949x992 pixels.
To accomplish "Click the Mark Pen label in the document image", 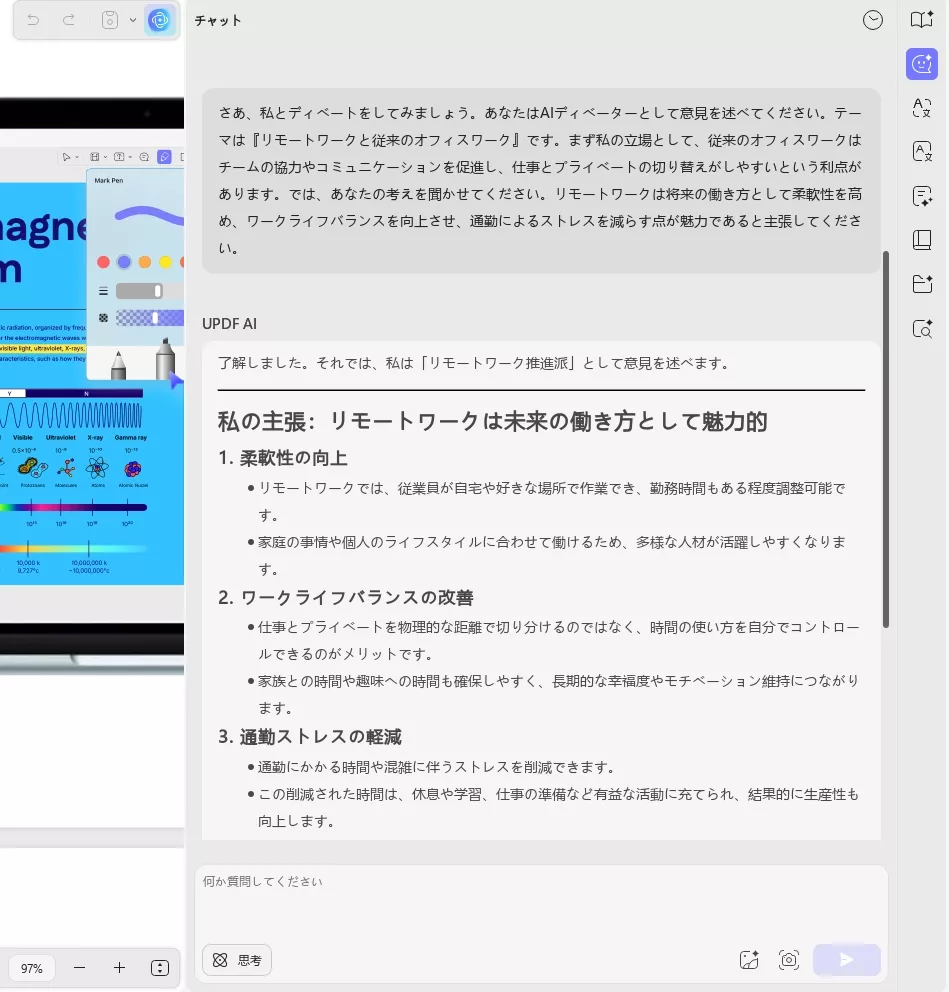I will click(x=109, y=180).
